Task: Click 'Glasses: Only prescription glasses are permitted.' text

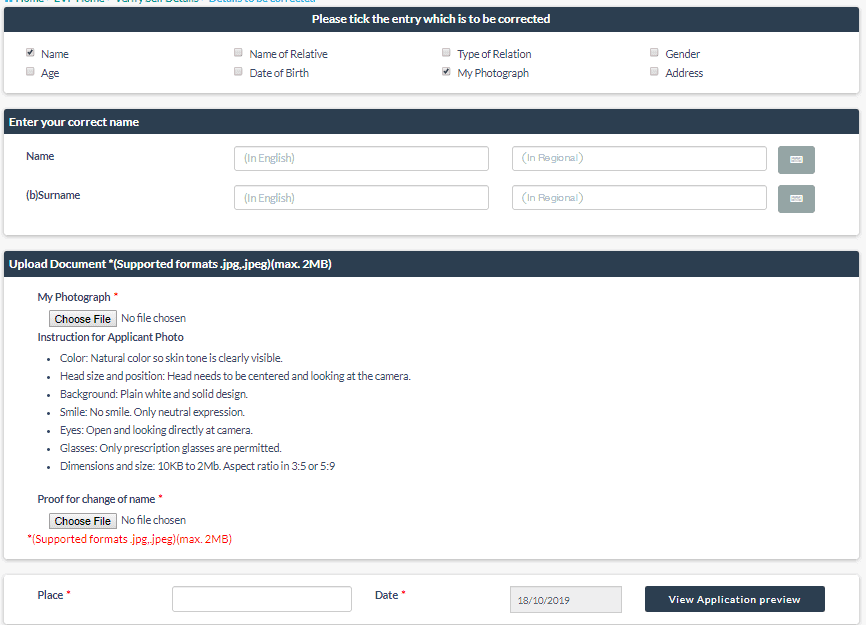Action: 171,448
